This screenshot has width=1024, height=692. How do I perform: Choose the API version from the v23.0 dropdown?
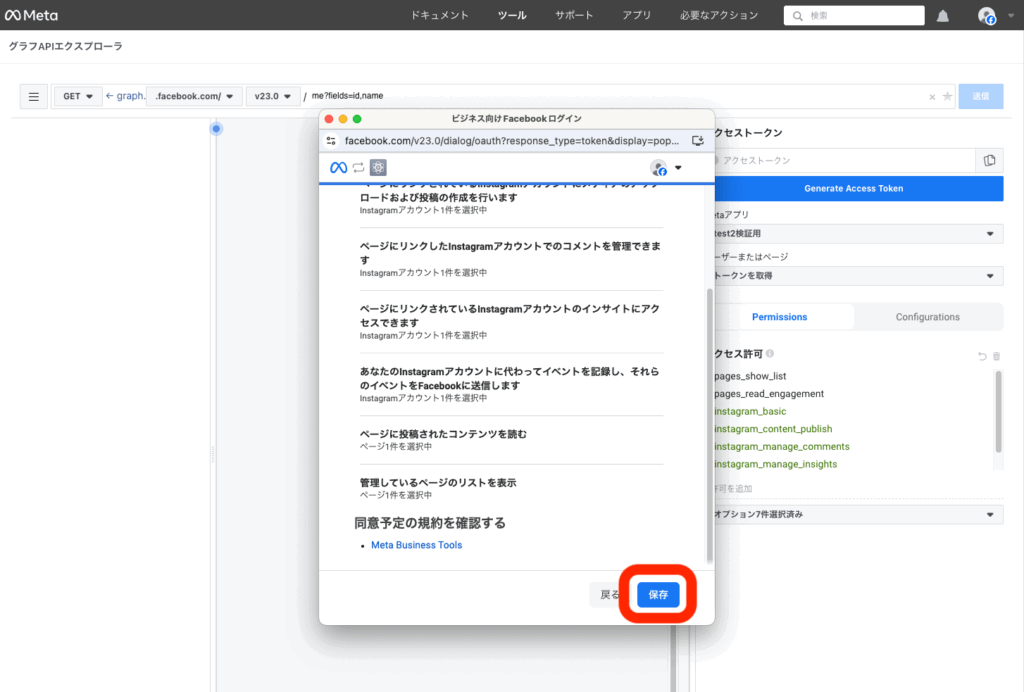(x=273, y=97)
